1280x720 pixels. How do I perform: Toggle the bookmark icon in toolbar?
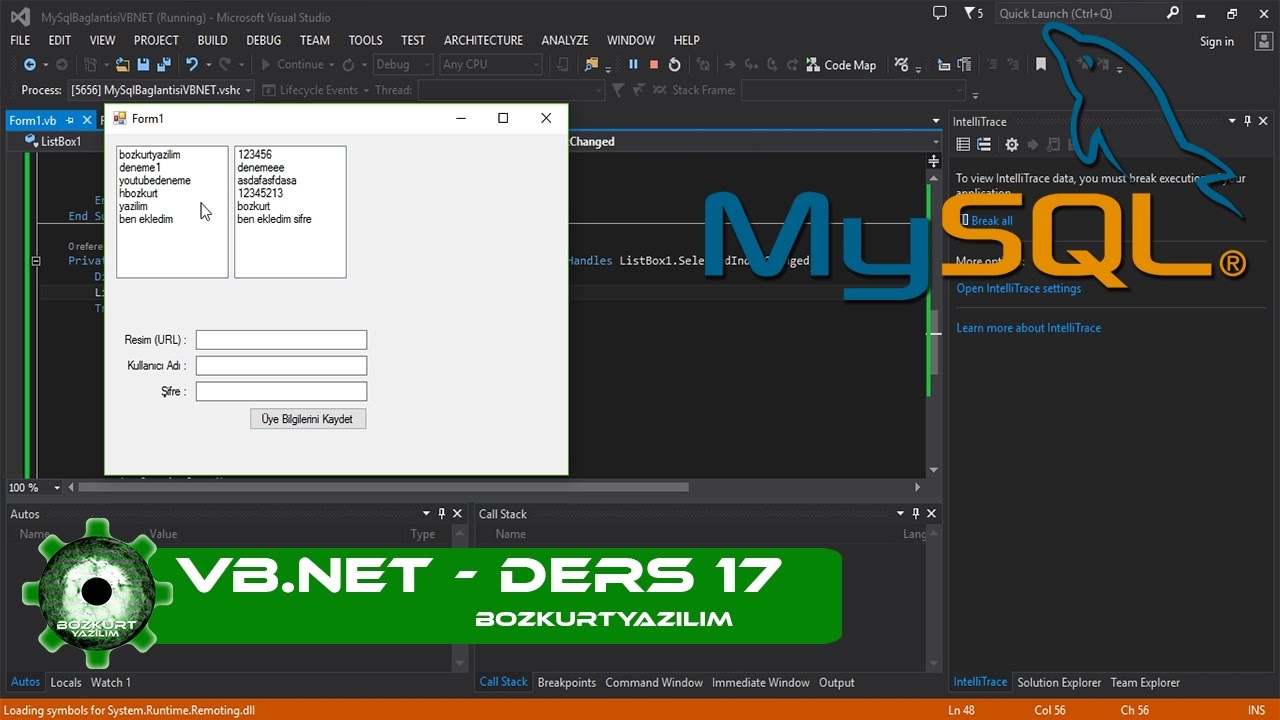pyautogui.click(x=1041, y=65)
